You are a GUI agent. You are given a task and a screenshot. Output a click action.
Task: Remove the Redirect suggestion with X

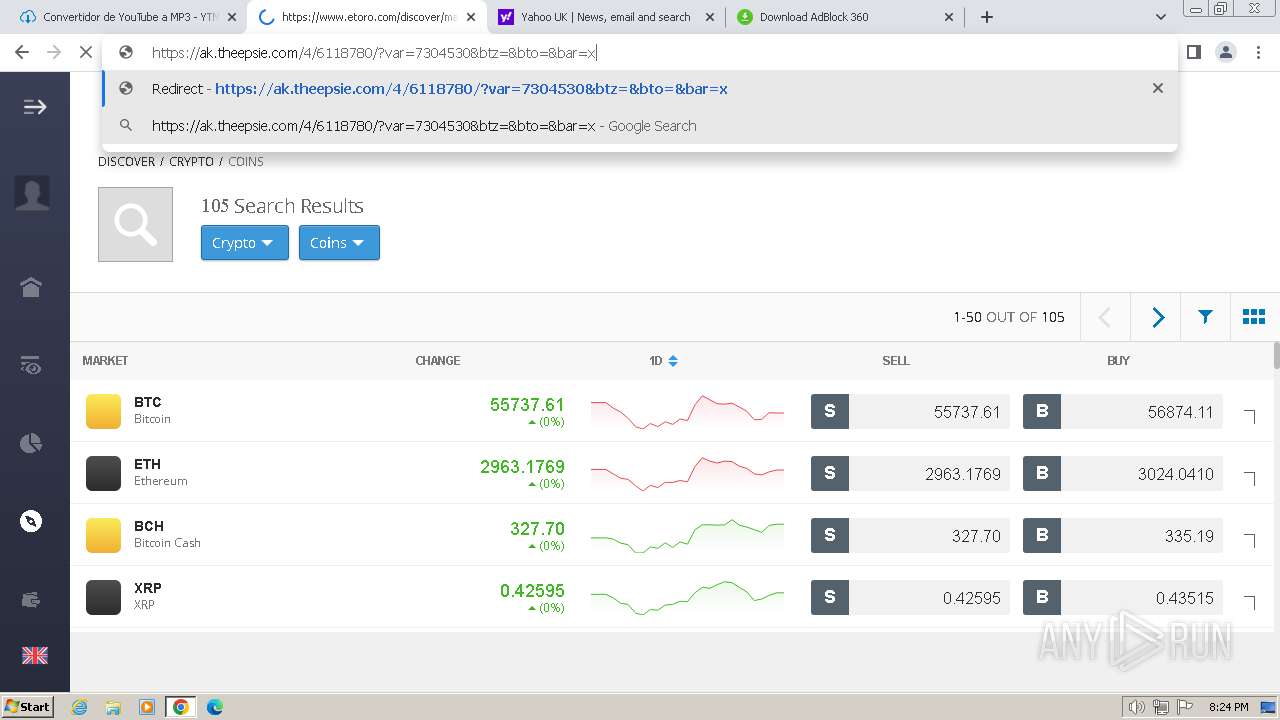tap(1158, 88)
